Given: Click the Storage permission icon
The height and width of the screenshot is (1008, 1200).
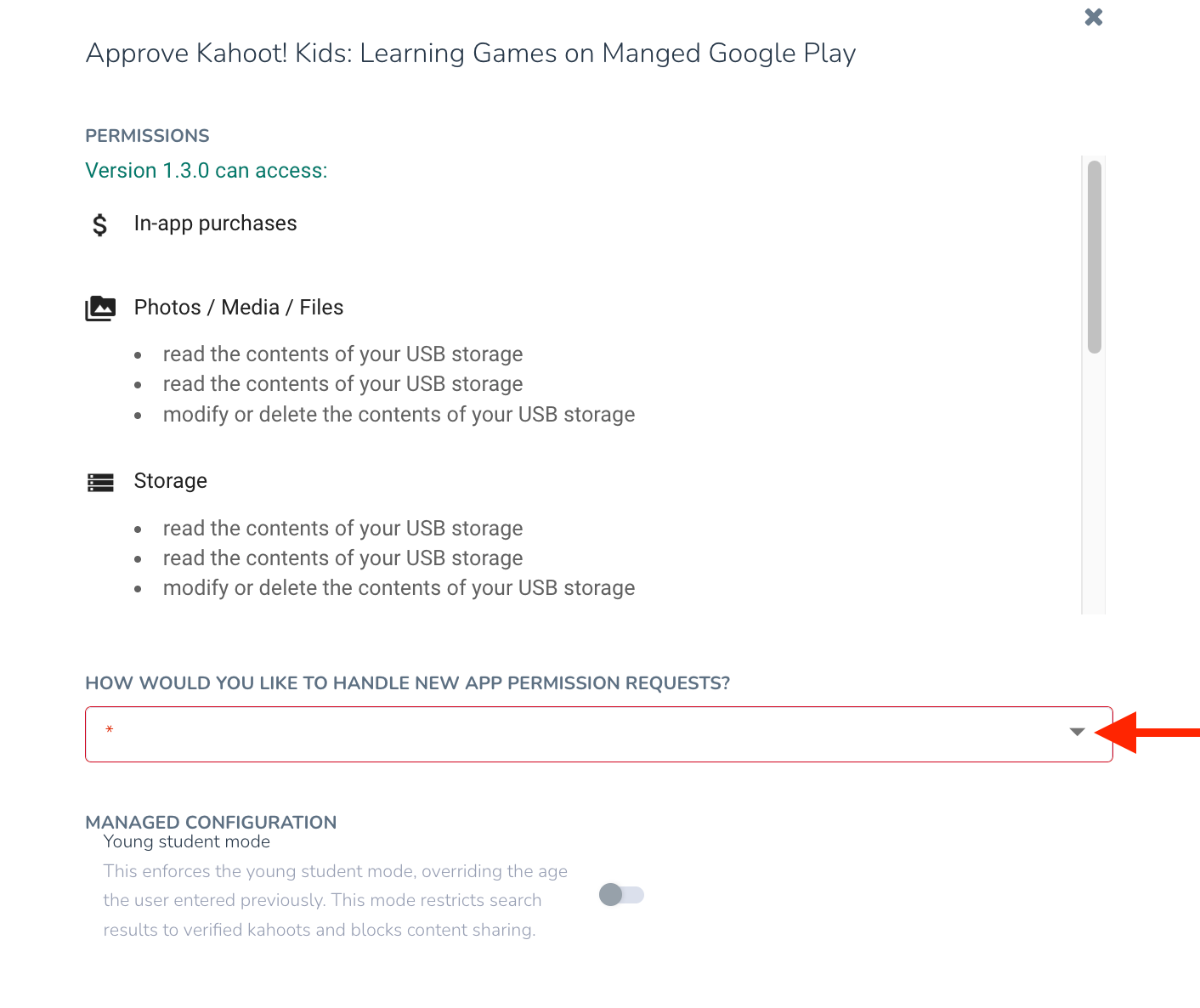Looking at the screenshot, I should (100, 483).
